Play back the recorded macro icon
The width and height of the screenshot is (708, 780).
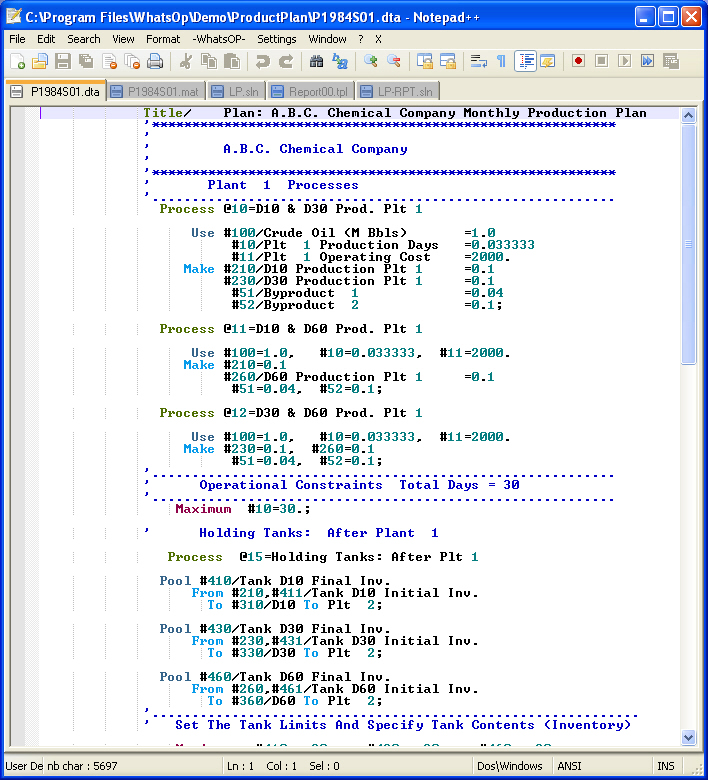coord(624,62)
